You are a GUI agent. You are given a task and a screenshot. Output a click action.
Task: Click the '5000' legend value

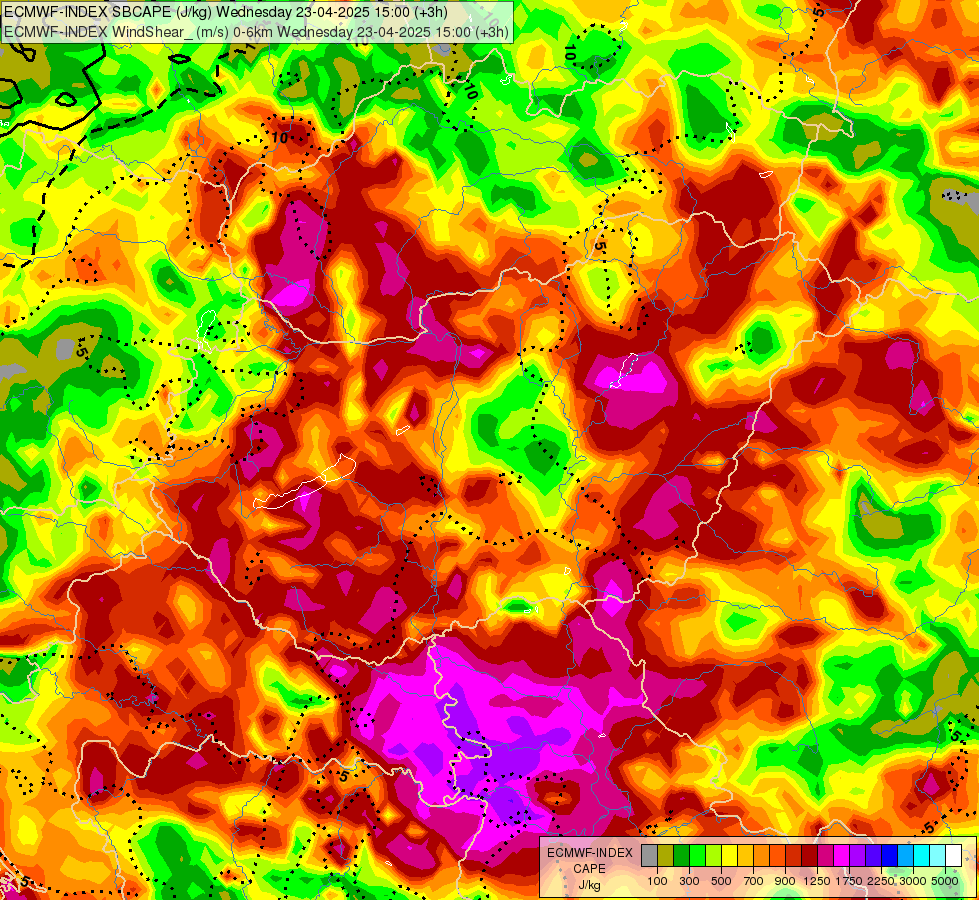945,881
